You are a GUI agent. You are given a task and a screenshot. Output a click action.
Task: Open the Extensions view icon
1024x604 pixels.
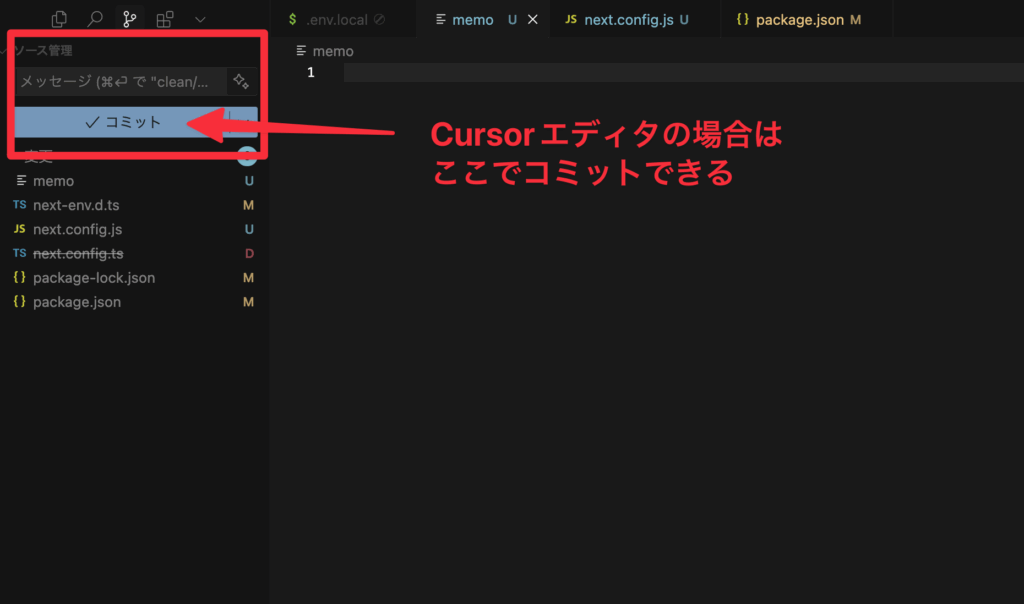coord(166,18)
